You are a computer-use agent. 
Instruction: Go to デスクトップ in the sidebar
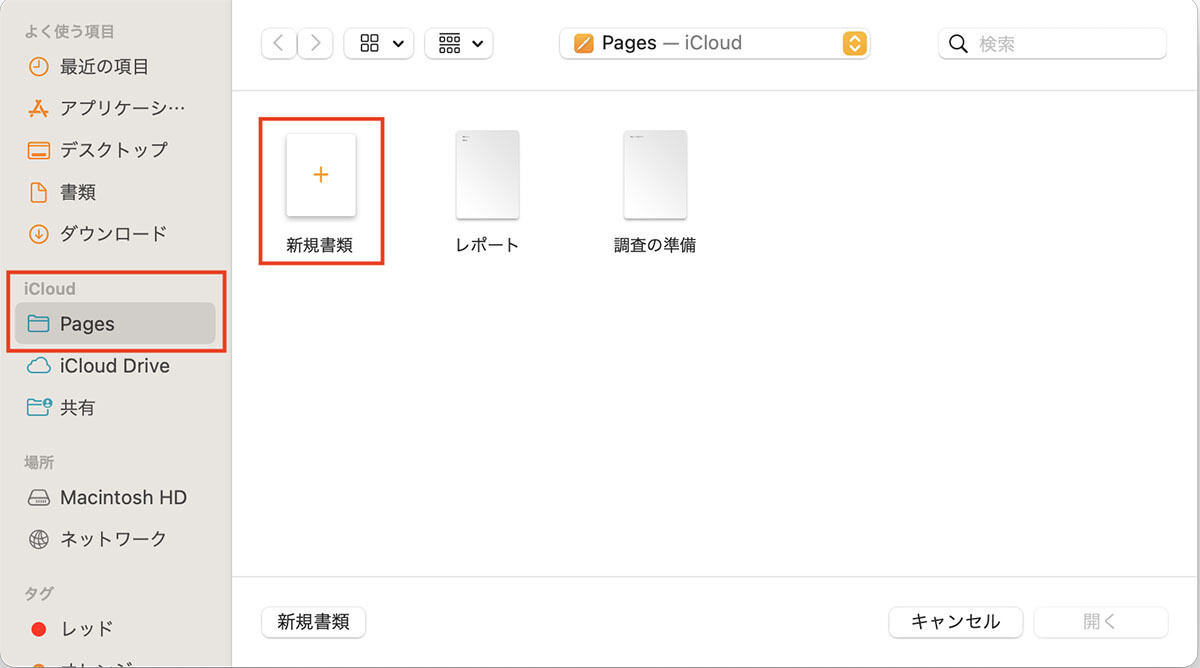(115, 150)
